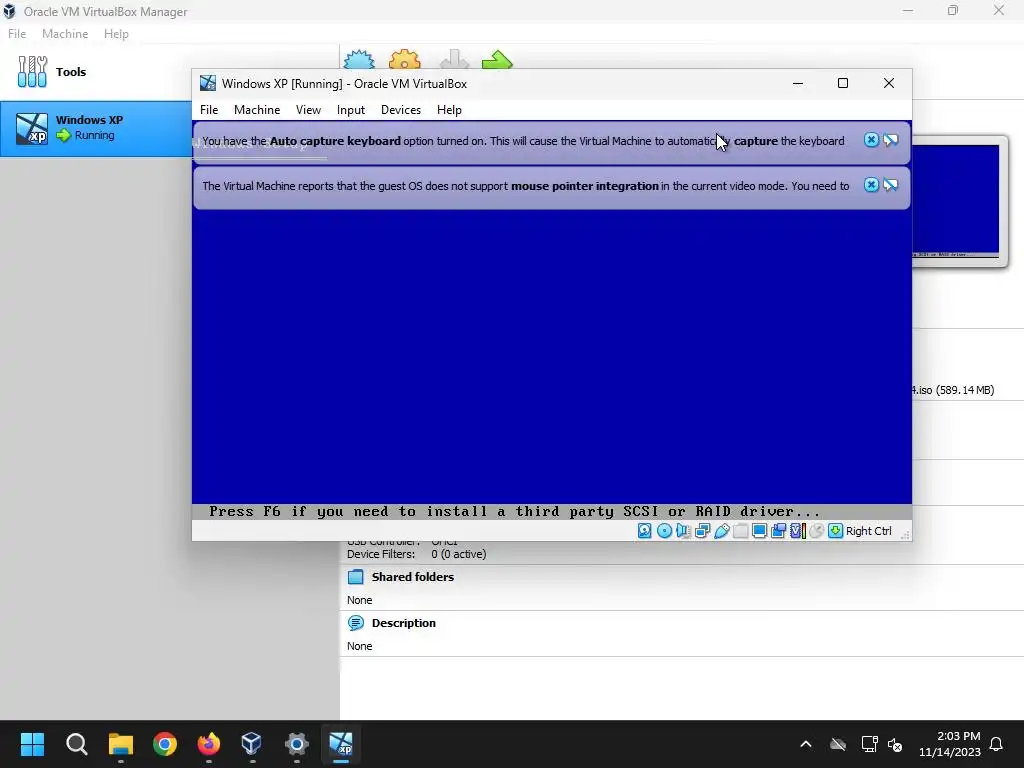Open the audio indicator in the VM status bar

point(683,531)
